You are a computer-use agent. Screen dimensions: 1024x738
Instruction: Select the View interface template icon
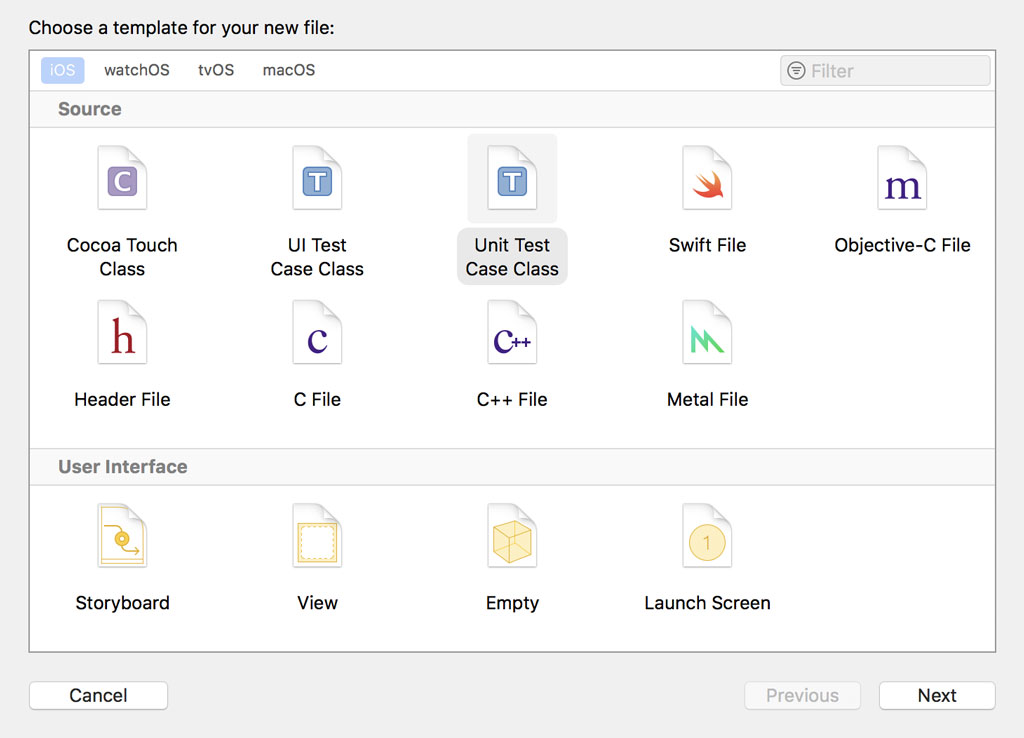coord(317,537)
